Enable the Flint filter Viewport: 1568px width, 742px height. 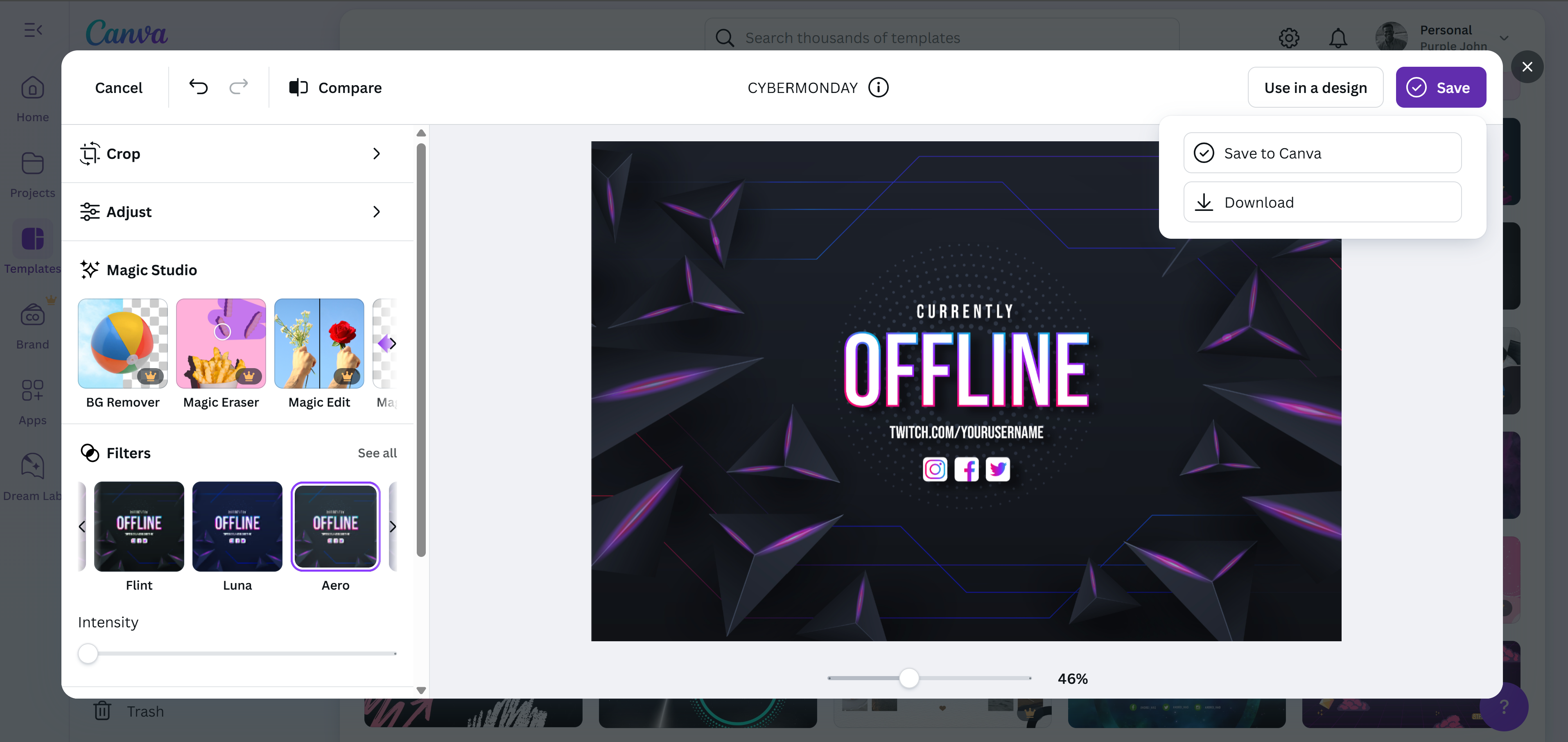[139, 527]
